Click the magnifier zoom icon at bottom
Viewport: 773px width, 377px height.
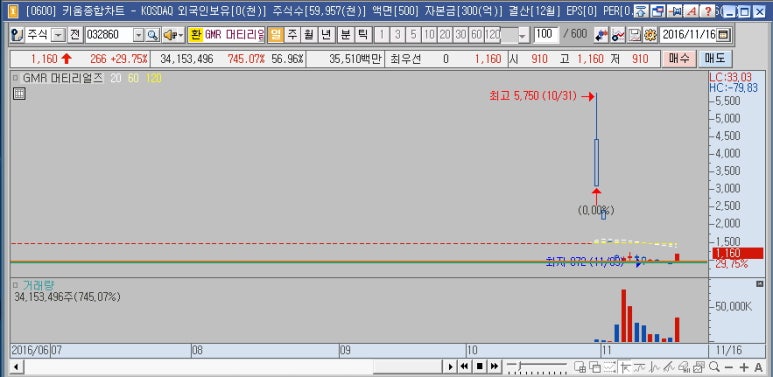(714, 367)
